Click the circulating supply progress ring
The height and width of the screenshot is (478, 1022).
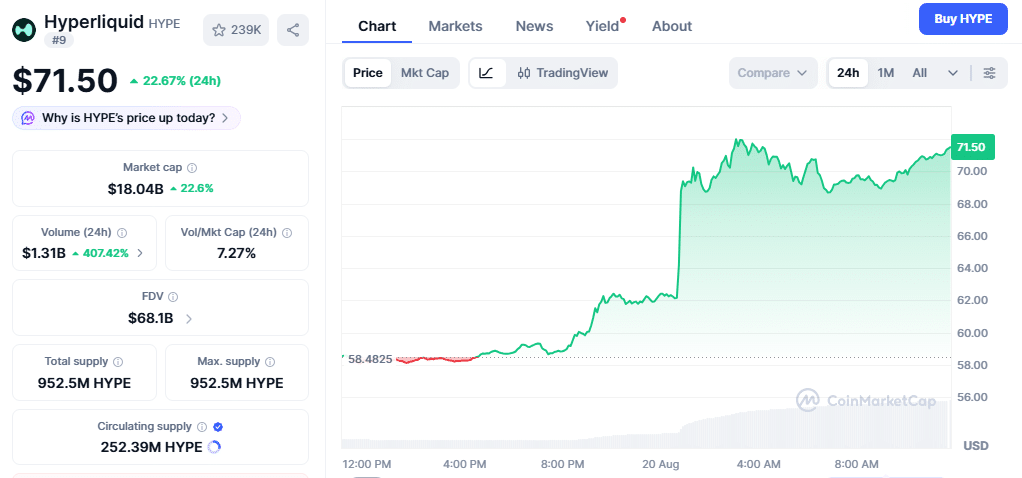(214, 447)
